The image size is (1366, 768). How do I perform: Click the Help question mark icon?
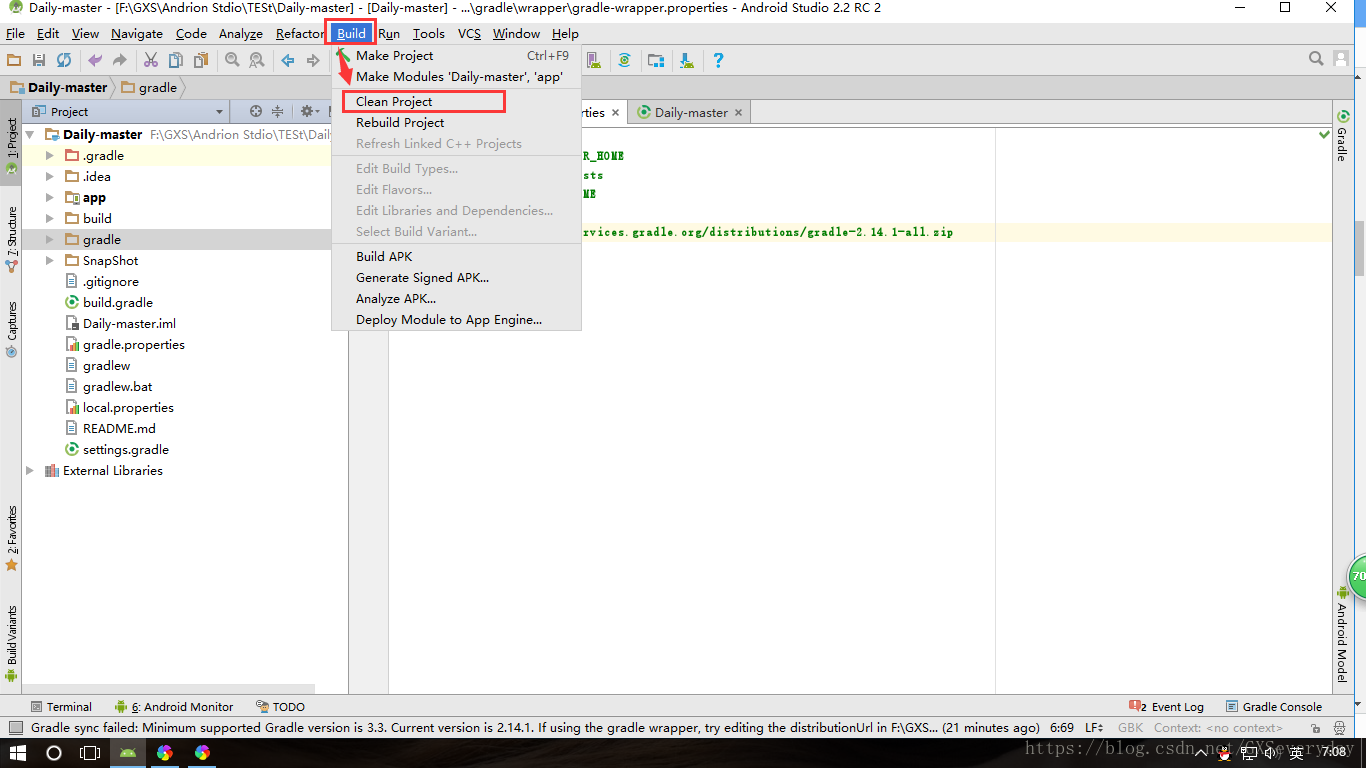(718, 60)
